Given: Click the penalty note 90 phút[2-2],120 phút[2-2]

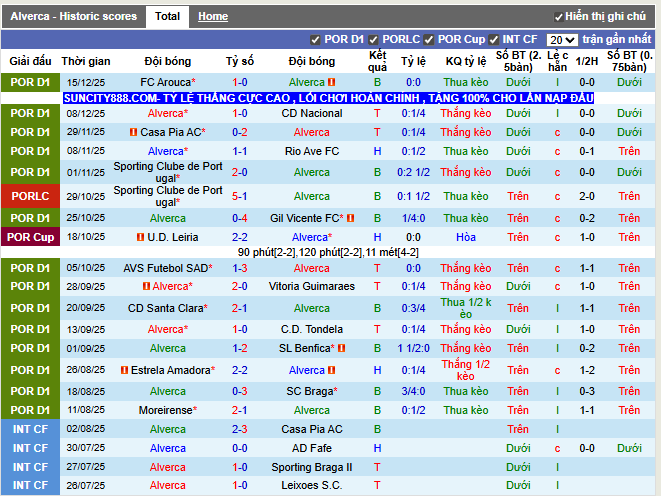Looking at the screenshot, I should (328, 252).
